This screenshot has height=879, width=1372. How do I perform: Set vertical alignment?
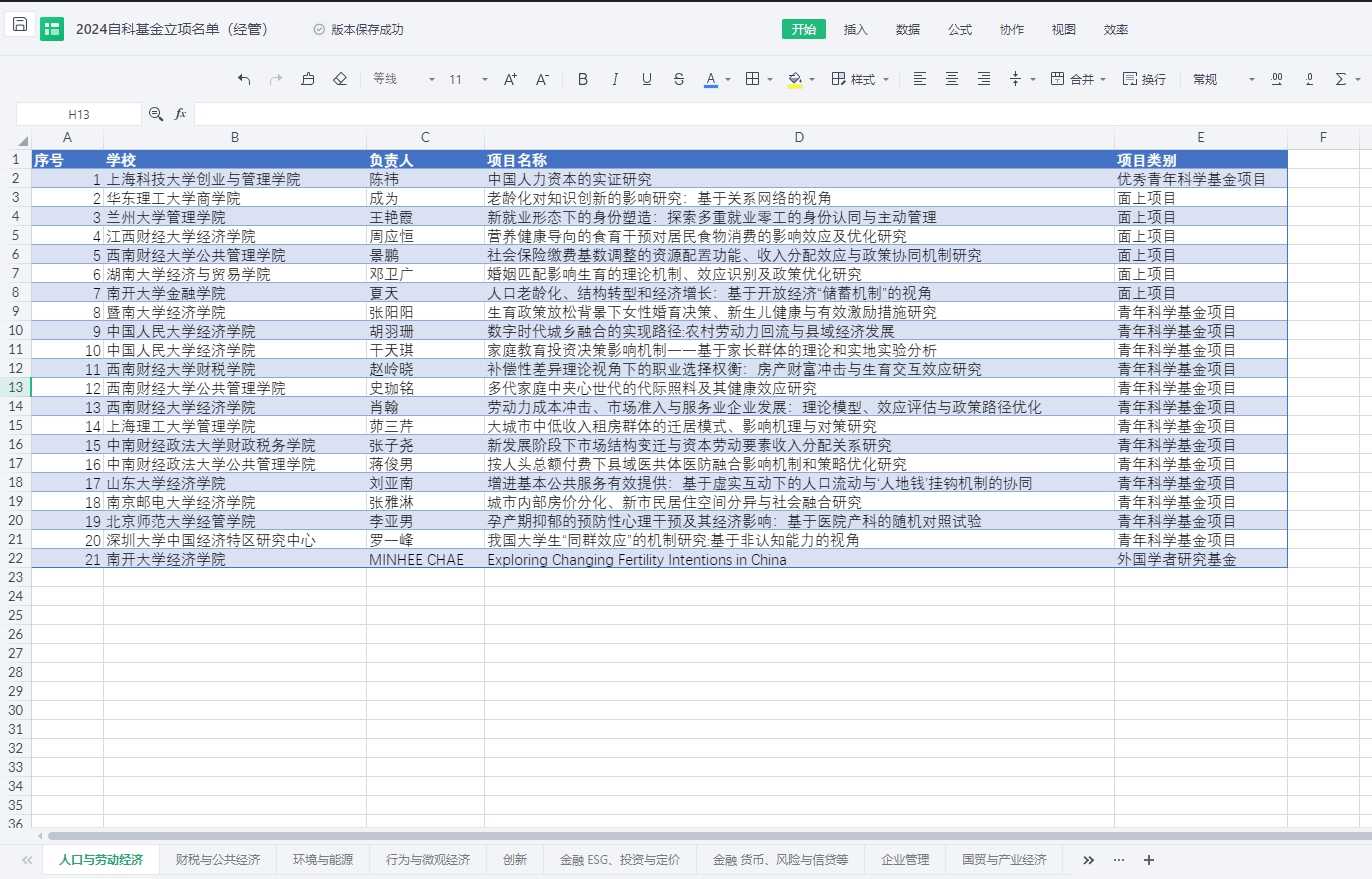pyautogui.click(x=1016, y=79)
